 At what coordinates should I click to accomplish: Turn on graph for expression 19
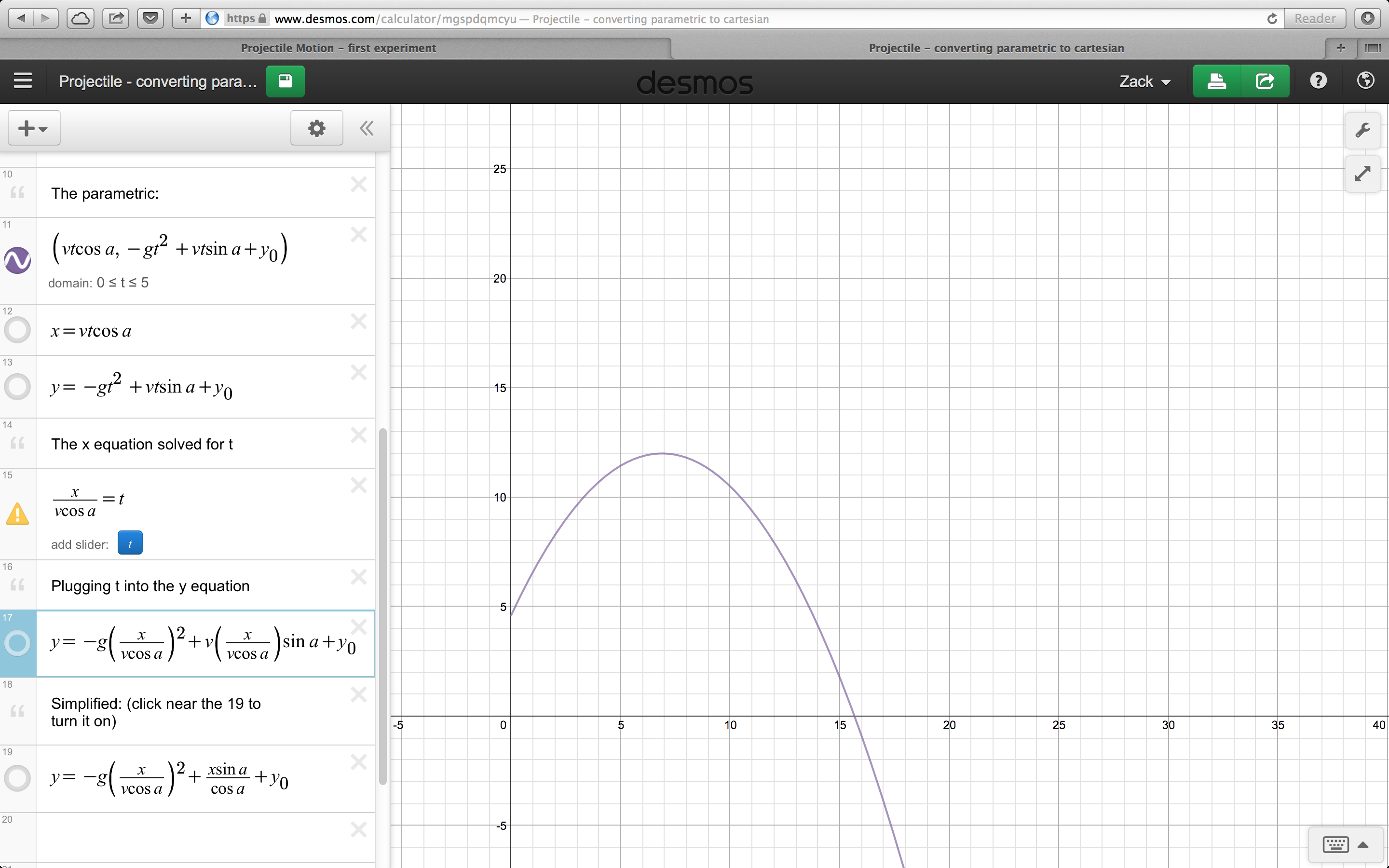tap(17, 778)
